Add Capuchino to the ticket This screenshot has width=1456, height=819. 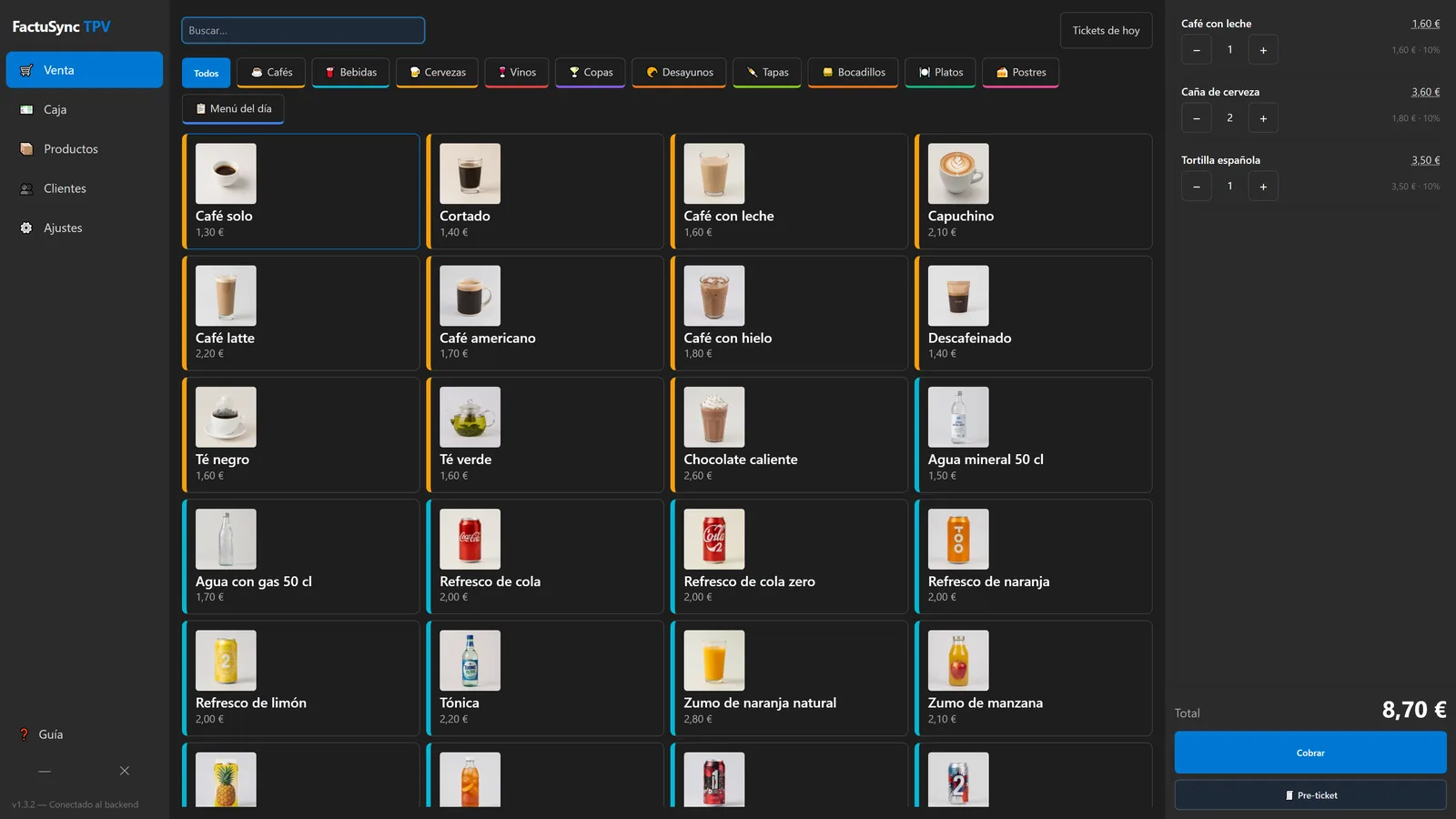click(x=1034, y=191)
